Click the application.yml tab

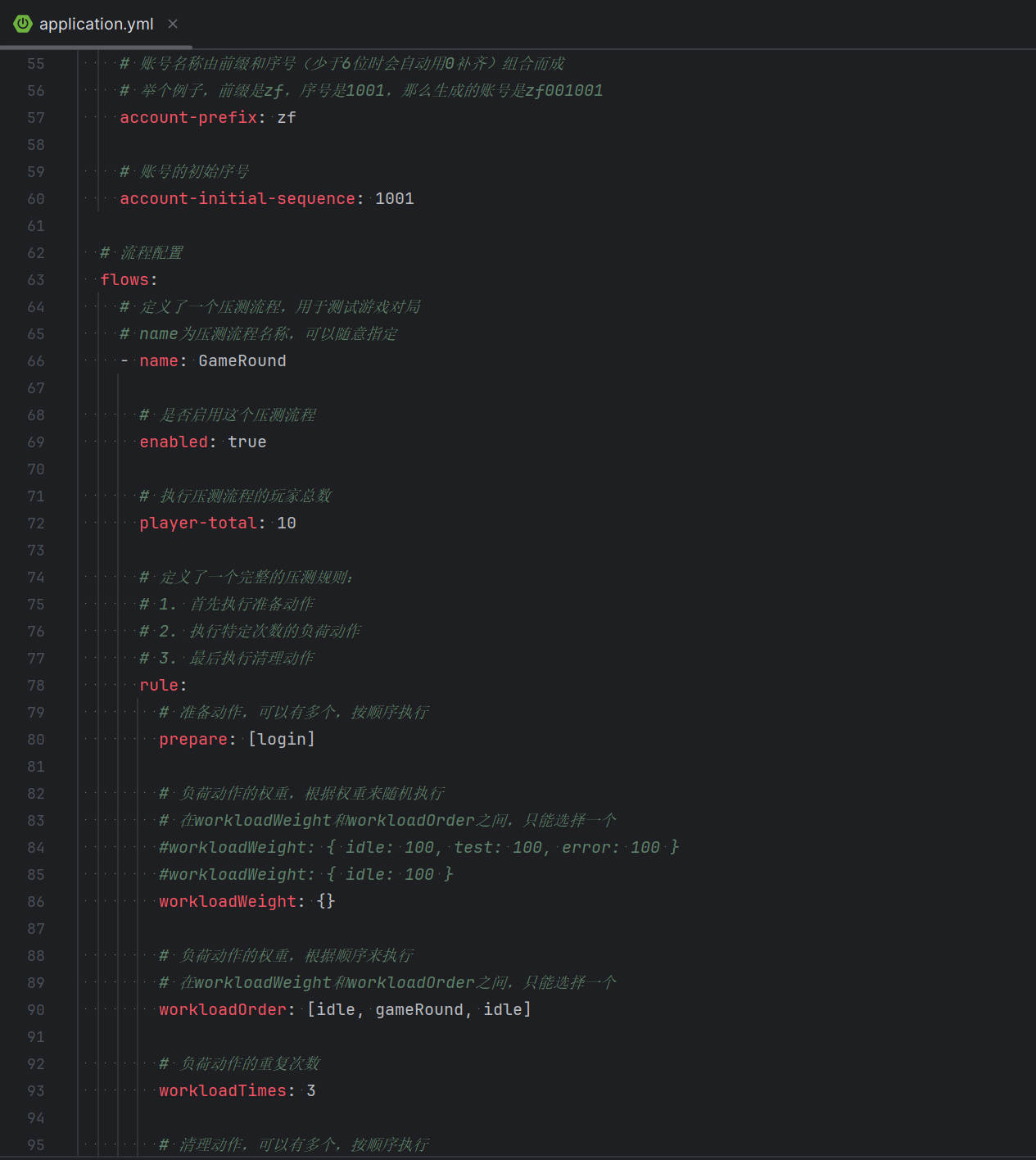96,24
